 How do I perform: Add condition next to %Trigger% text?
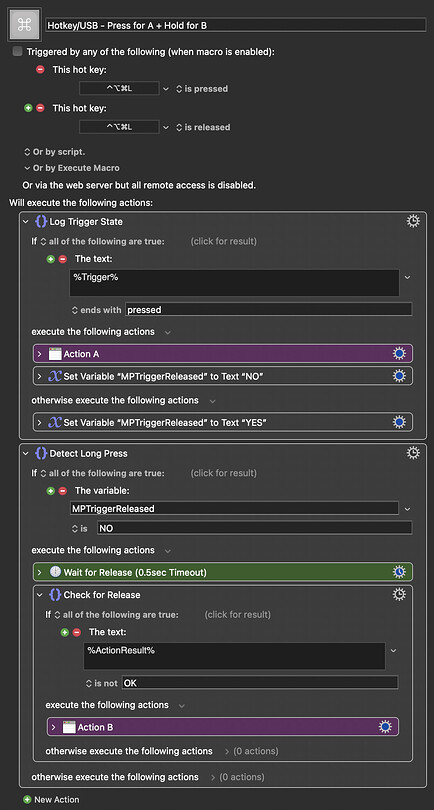(x=51, y=259)
